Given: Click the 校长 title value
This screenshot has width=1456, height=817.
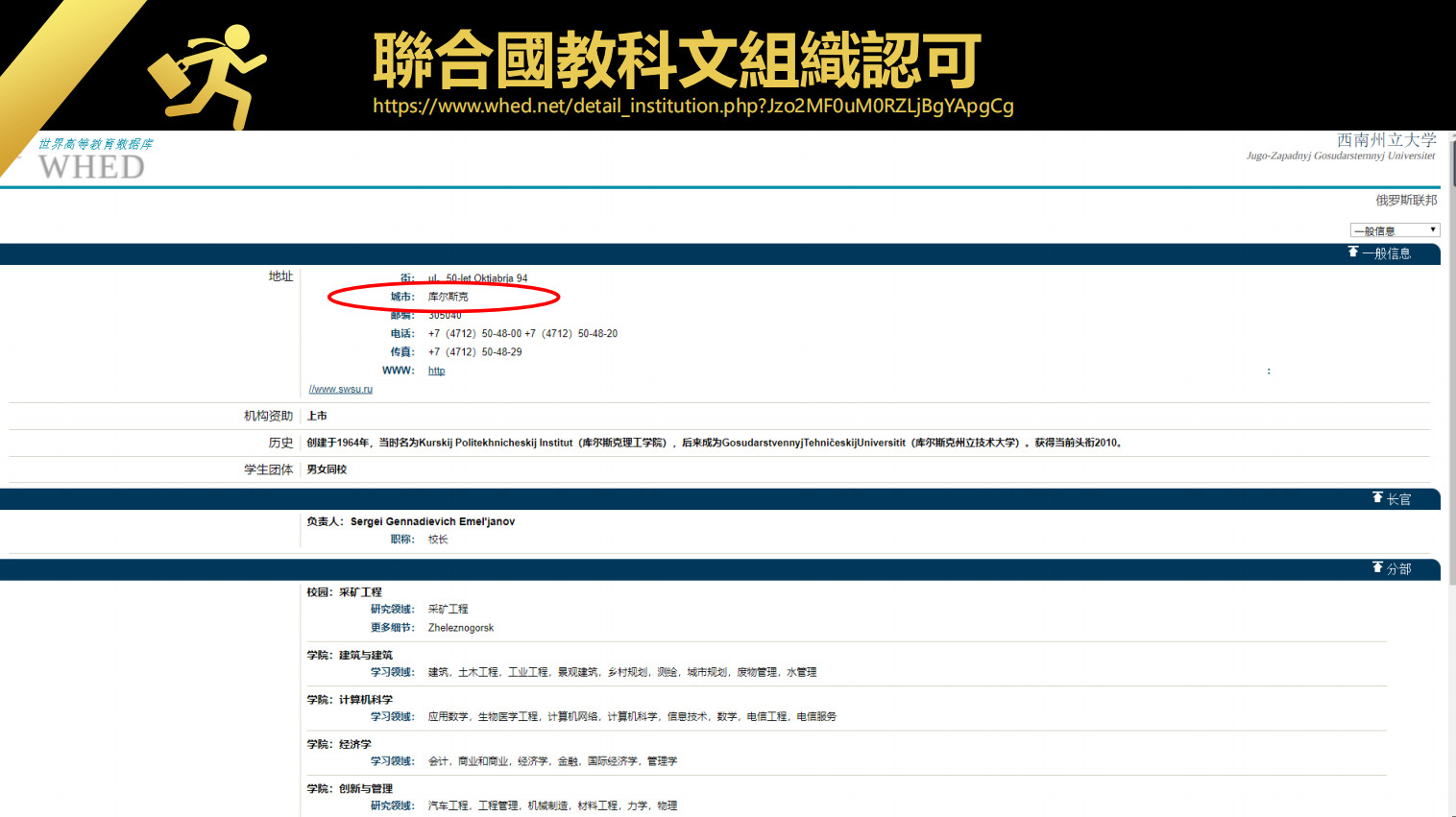Looking at the screenshot, I should coord(438,540).
